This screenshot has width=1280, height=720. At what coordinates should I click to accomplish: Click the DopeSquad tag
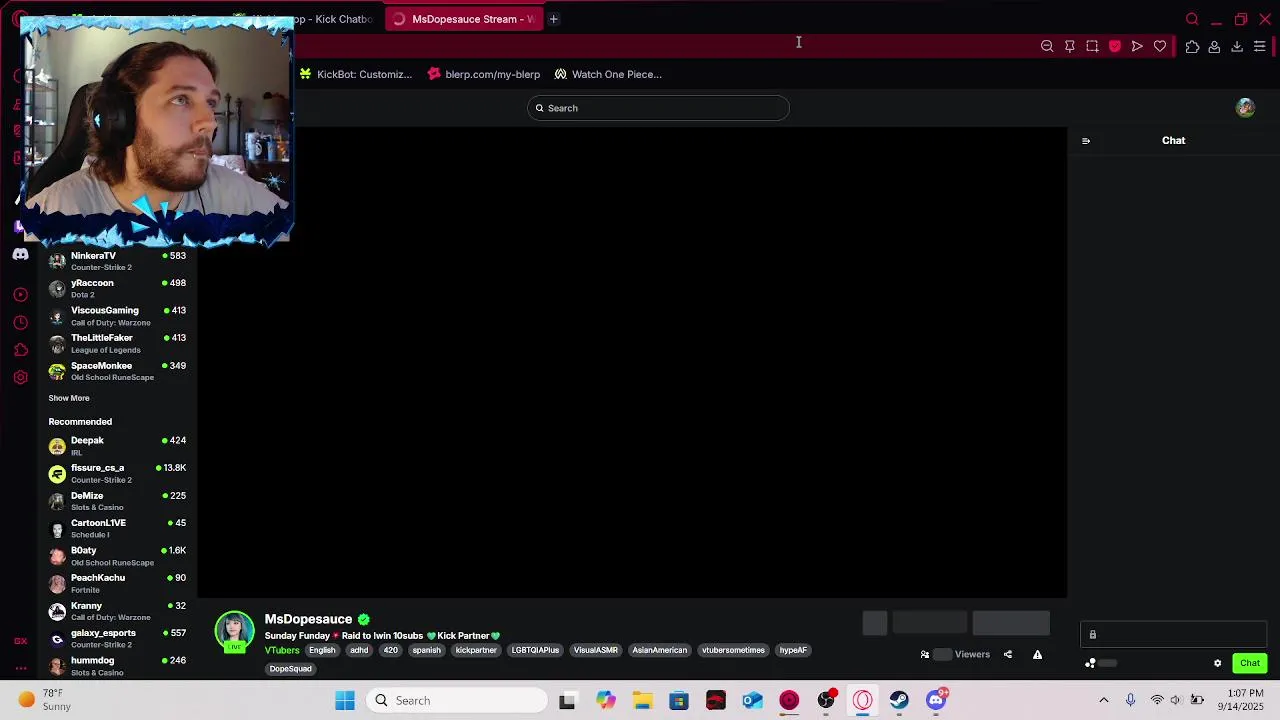[x=291, y=669]
